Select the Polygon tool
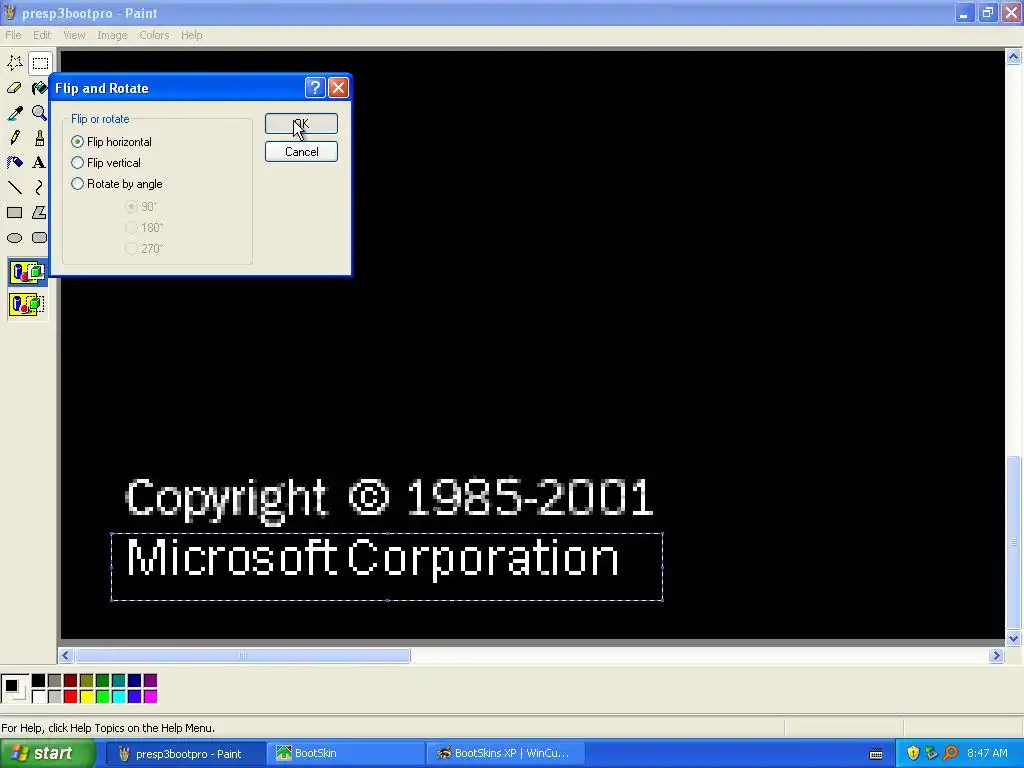The width and height of the screenshot is (1024, 768). coord(40,213)
